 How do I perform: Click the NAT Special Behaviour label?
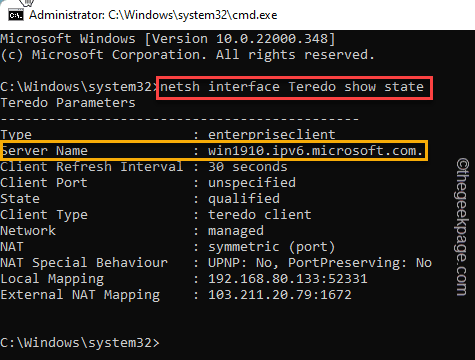click(84, 263)
